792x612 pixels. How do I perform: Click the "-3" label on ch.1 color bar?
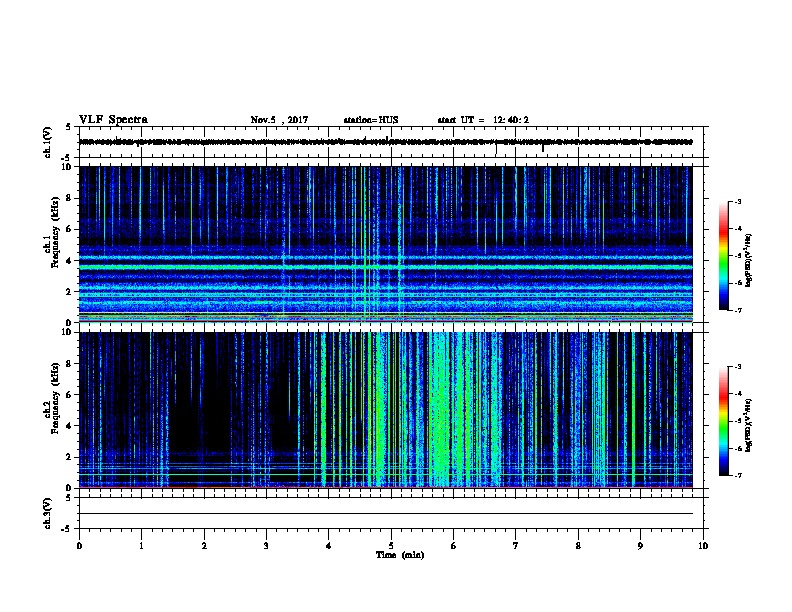point(737,201)
